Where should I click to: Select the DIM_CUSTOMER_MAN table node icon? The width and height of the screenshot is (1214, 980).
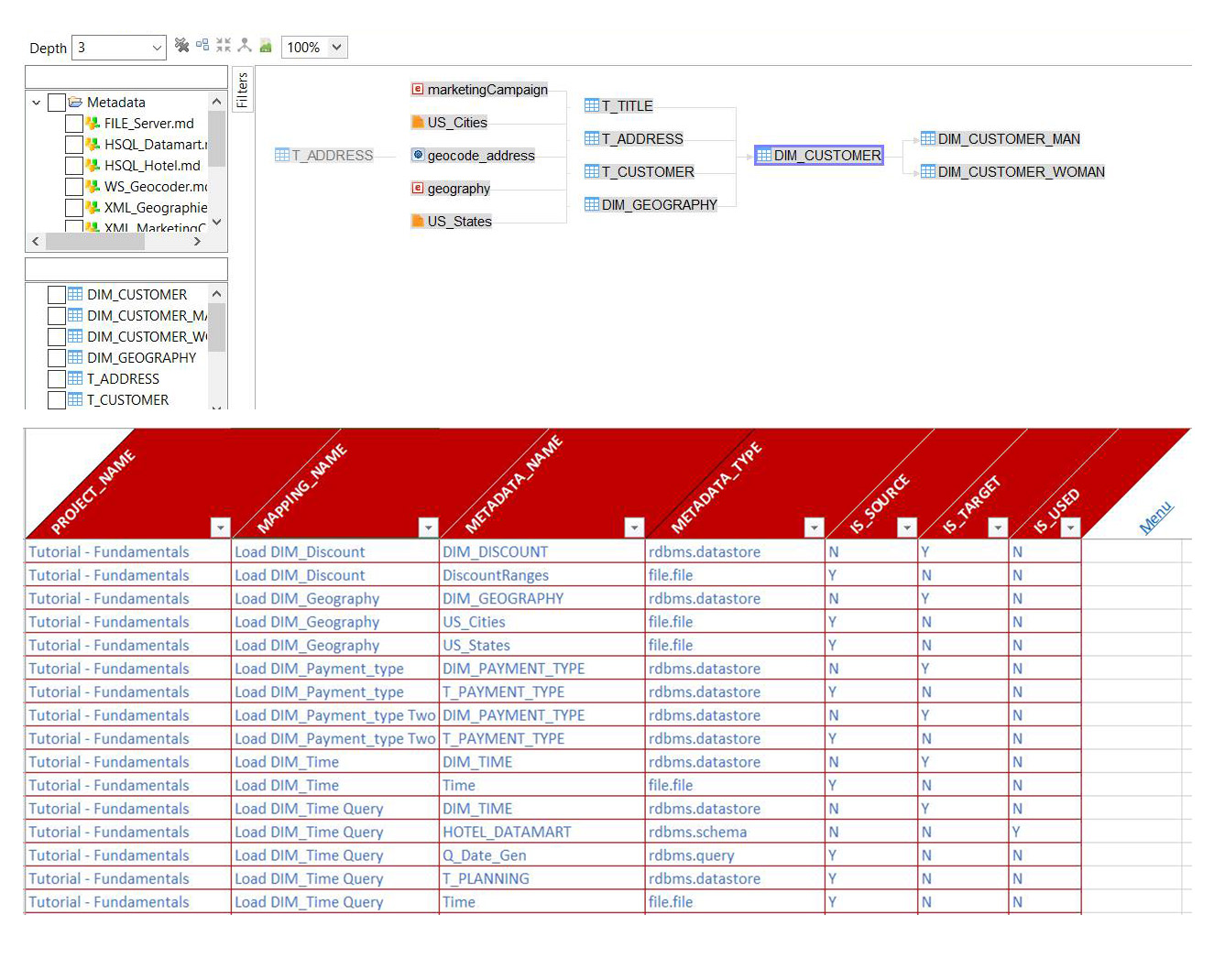(928, 138)
